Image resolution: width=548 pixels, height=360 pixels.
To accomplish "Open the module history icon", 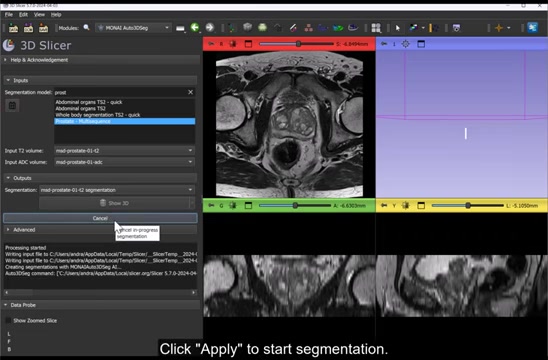I will pyautogui.click(x=180, y=28).
